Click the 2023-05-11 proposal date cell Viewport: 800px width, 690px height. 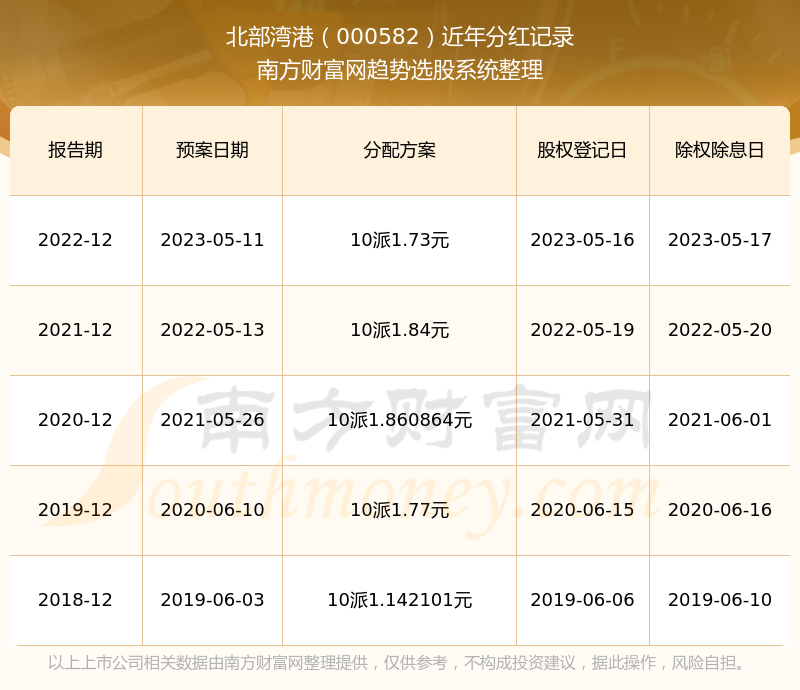pos(212,240)
